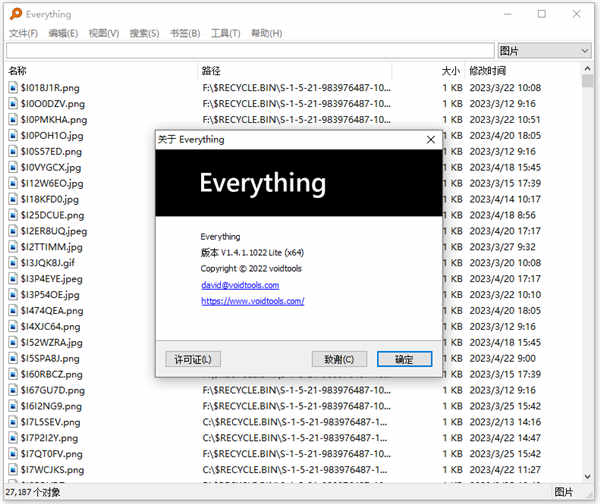Close the 关于 Everything dialog

tap(431, 140)
